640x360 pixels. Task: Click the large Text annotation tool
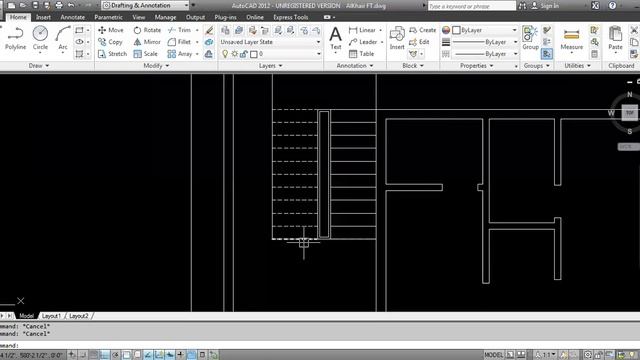pyautogui.click(x=336, y=38)
